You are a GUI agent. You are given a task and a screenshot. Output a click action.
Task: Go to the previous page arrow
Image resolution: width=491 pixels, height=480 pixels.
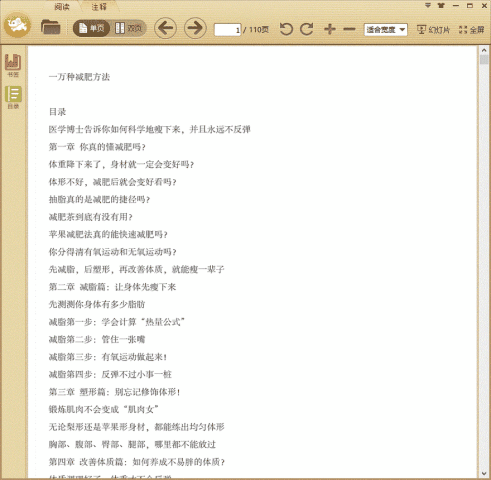coord(165,28)
